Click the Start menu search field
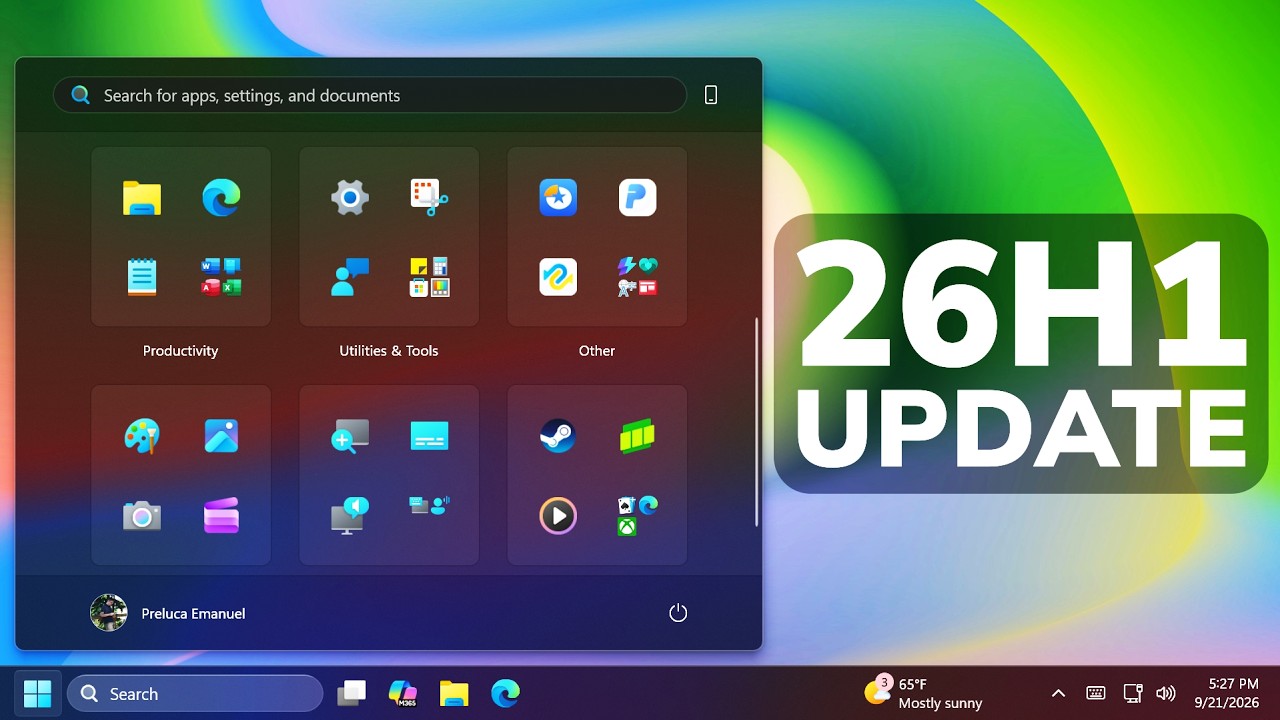Image resolution: width=1280 pixels, height=720 pixels. 370,95
